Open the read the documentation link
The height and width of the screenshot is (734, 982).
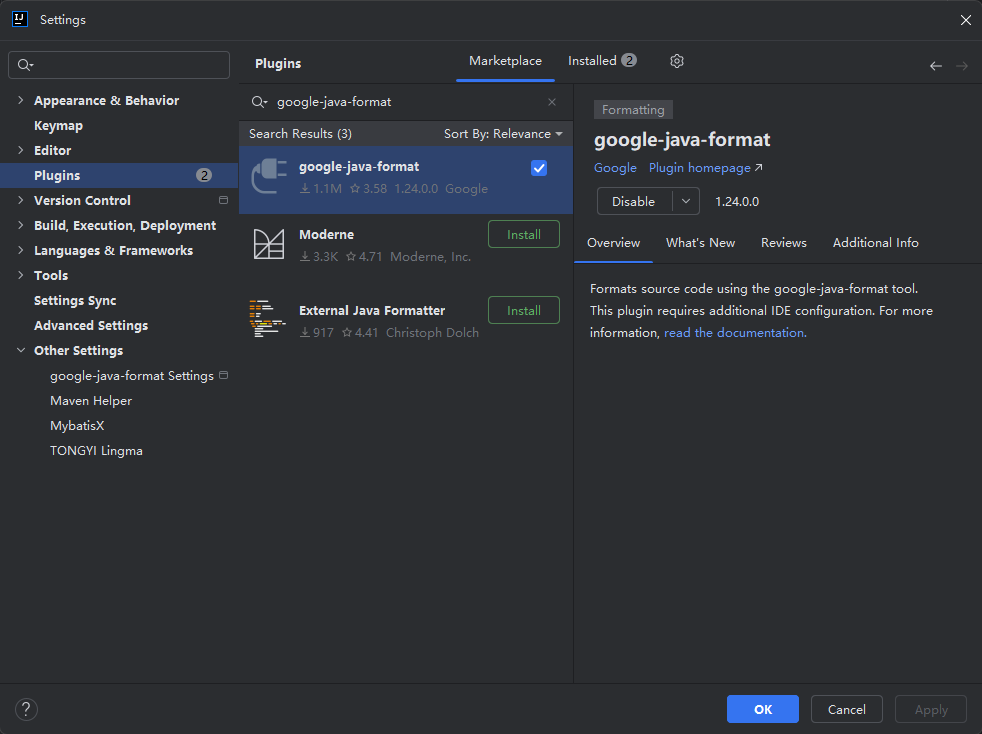(x=735, y=333)
